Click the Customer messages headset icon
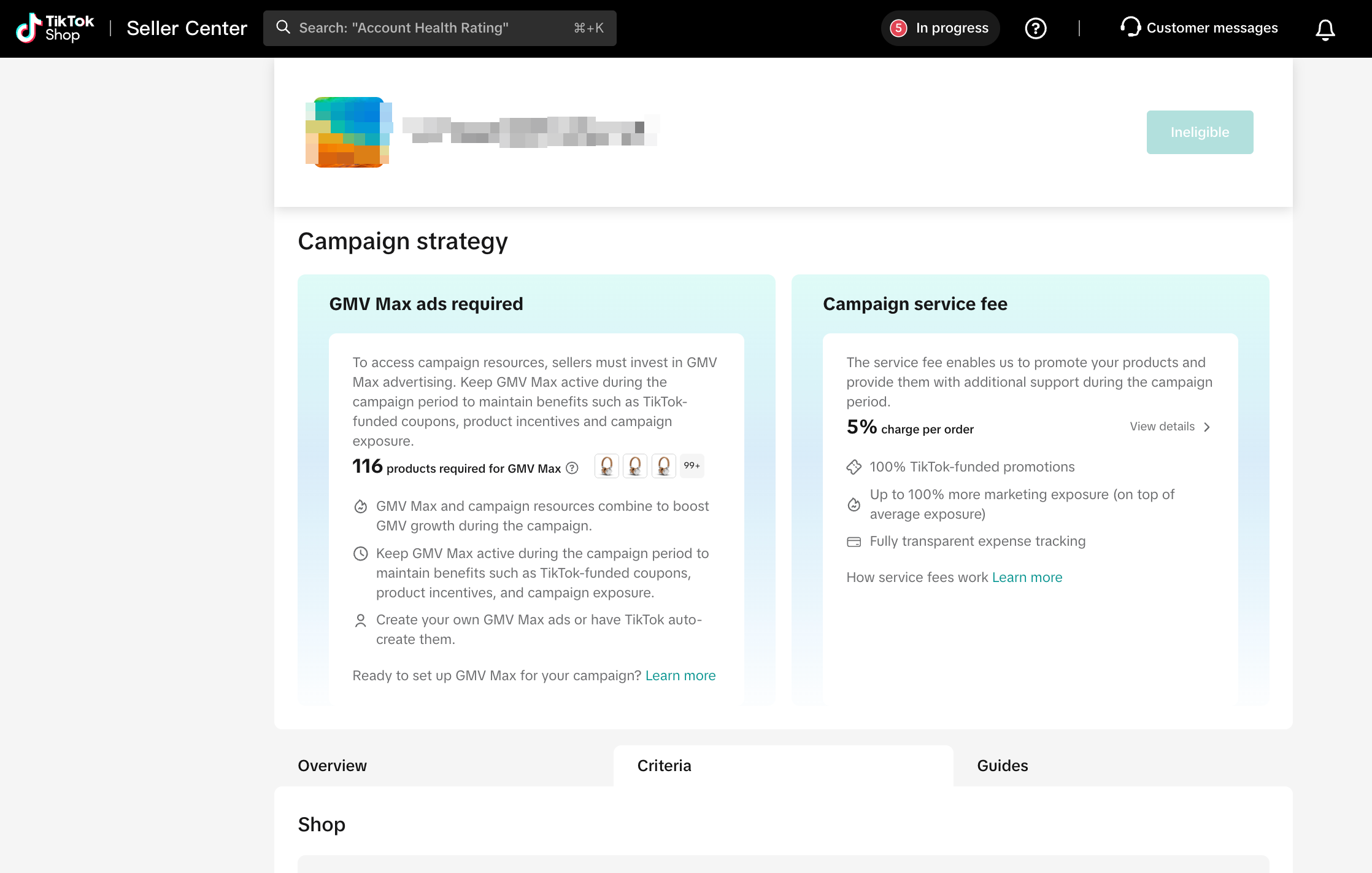 coord(1130,27)
